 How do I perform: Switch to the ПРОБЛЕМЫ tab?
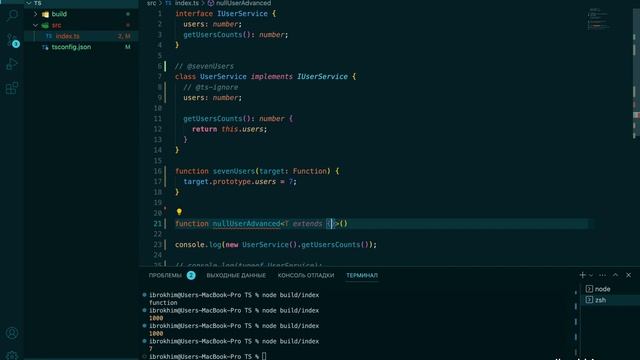point(165,276)
